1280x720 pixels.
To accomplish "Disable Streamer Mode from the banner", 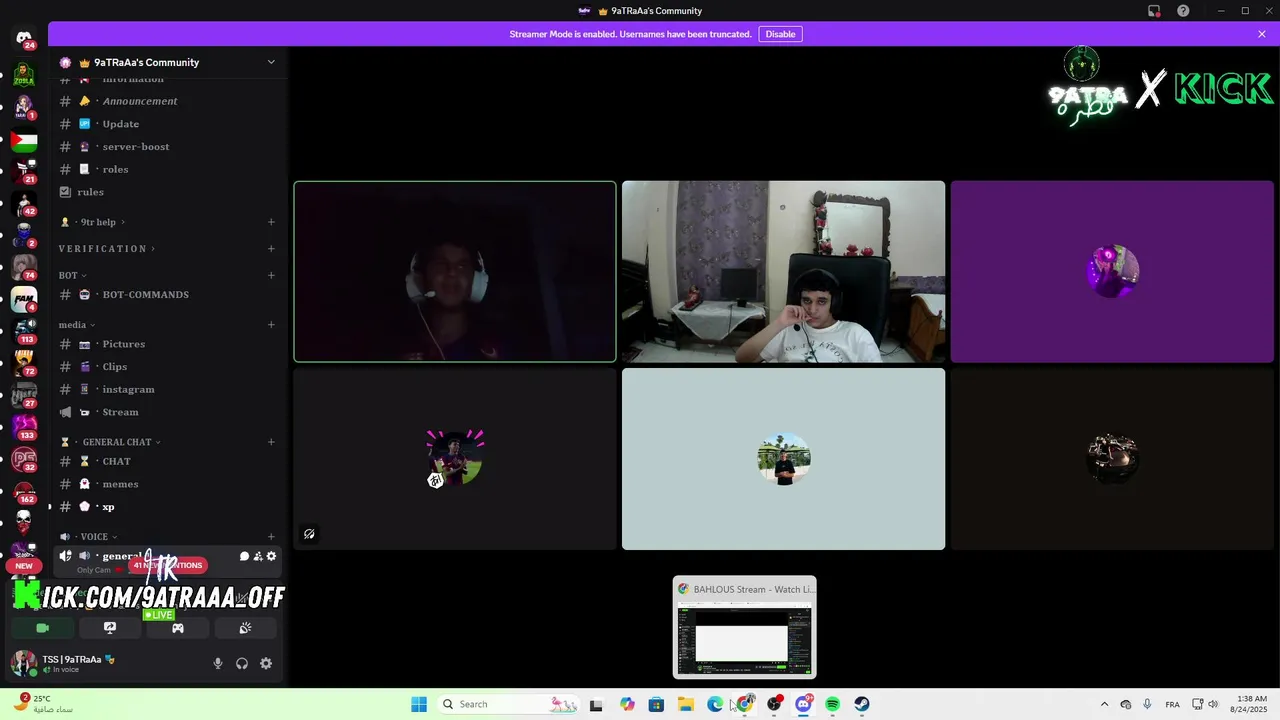I will [780, 34].
